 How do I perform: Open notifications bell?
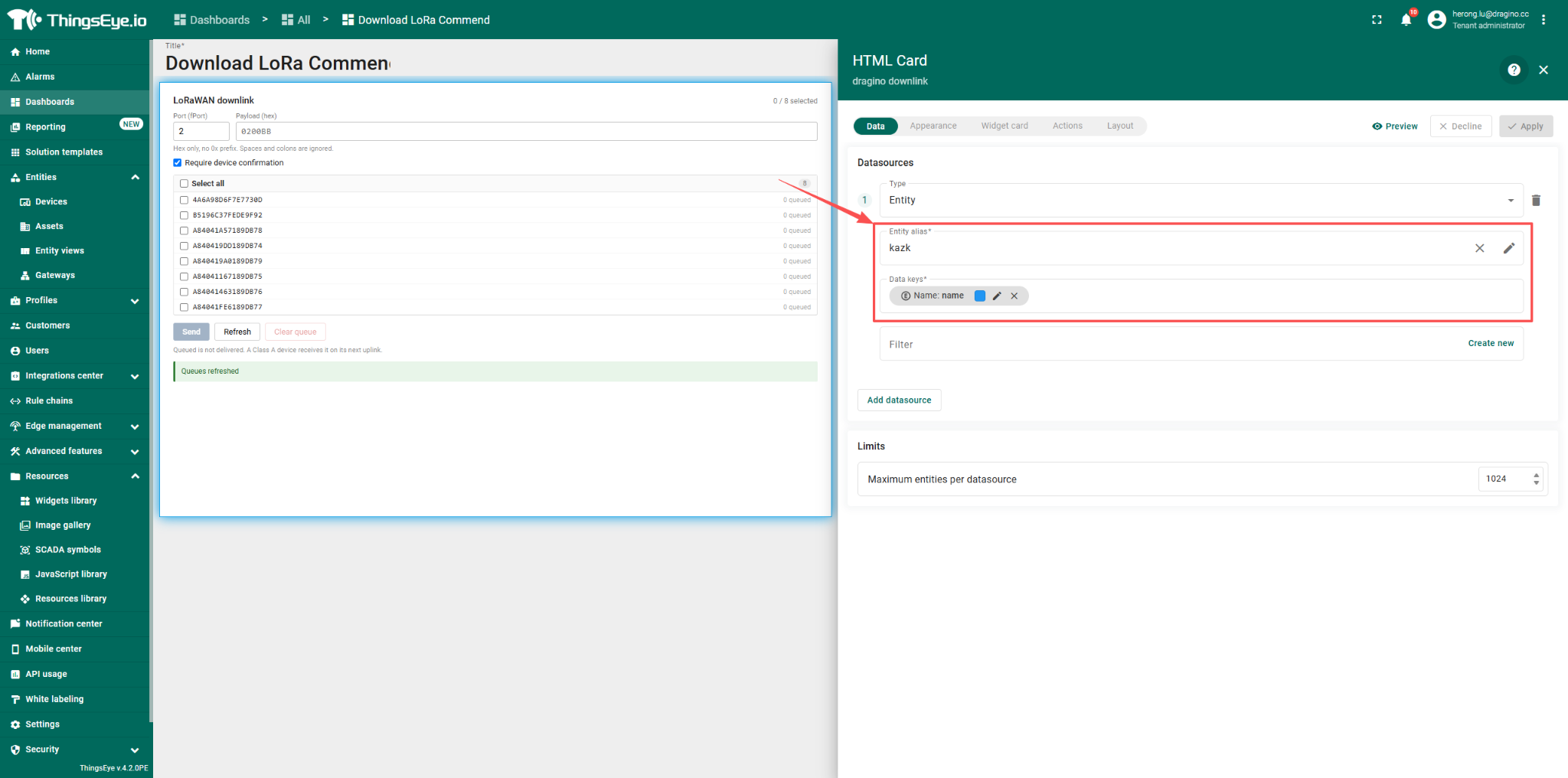tap(1406, 20)
